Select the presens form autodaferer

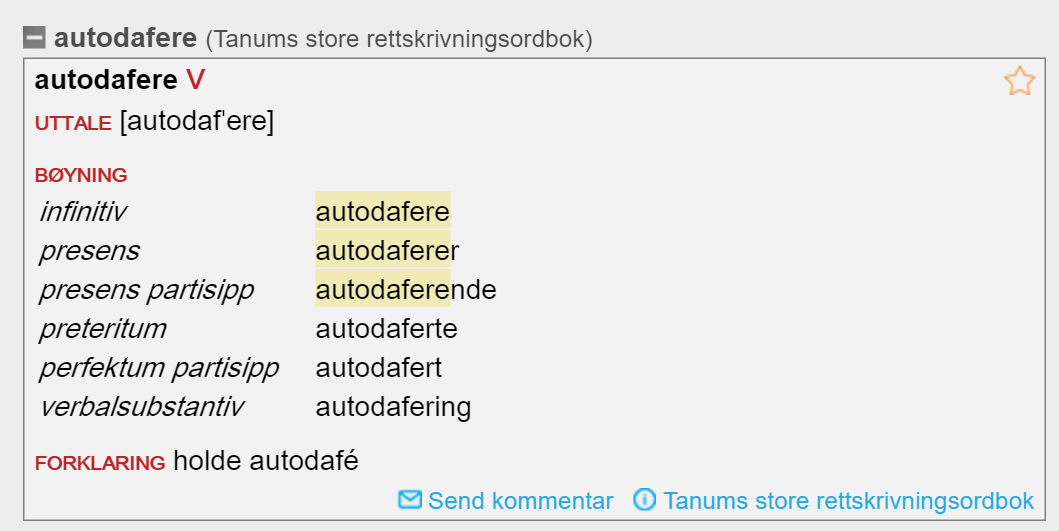tap(387, 251)
